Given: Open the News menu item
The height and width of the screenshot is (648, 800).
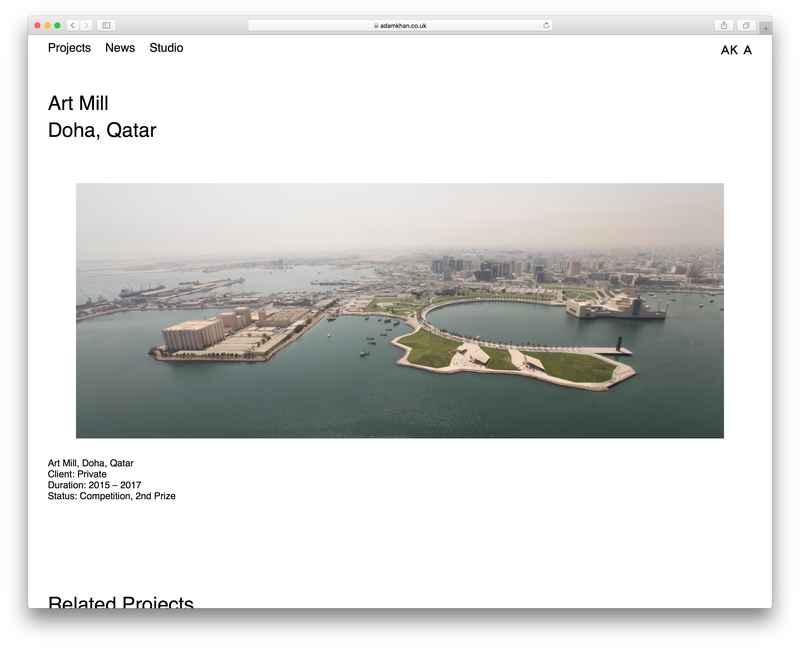Looking at the screenshot, I should click(120, 48).
